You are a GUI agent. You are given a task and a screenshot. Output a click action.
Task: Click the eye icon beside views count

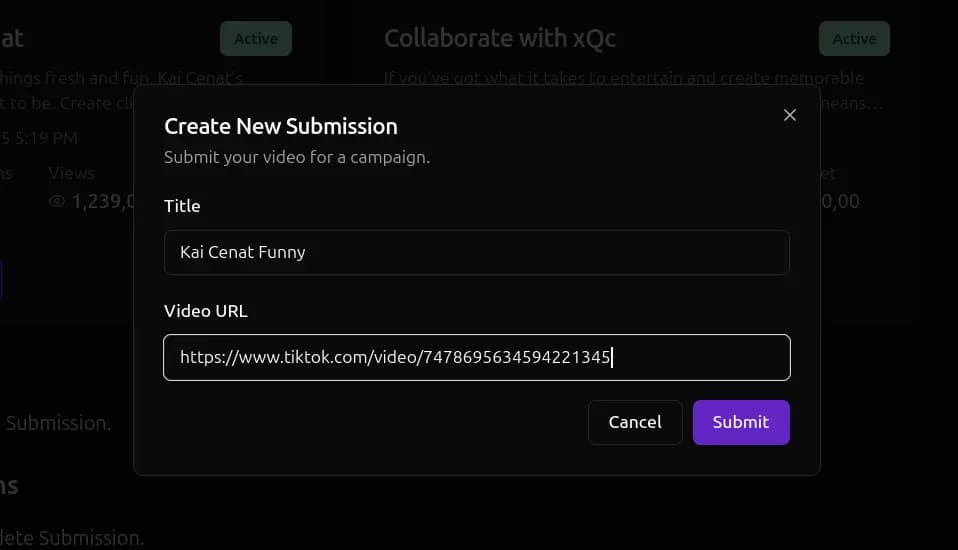57,201
